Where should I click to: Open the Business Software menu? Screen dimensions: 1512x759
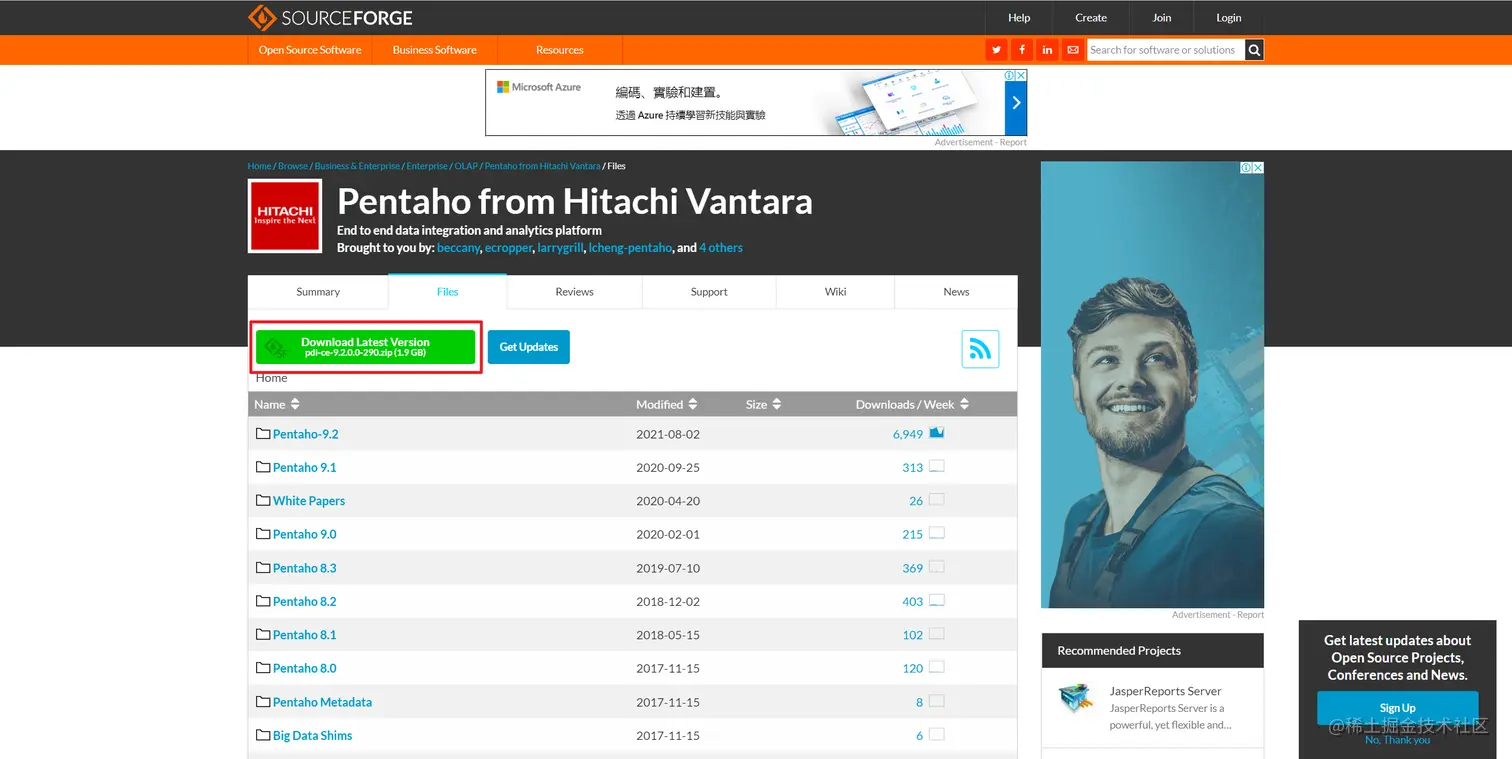pos(434,50)
